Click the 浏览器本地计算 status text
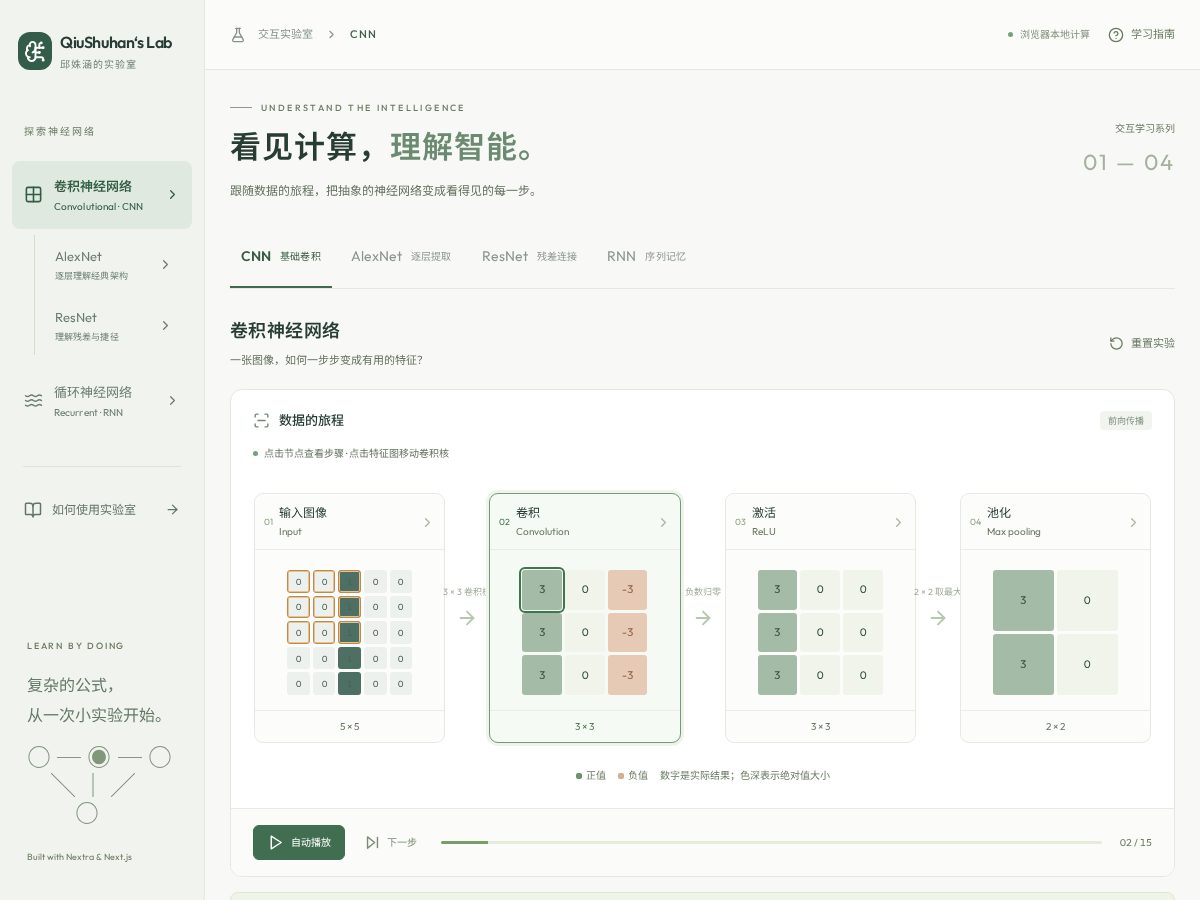Image resolution: width=1200 pixels, height=900 pixels. [1055, 35]
